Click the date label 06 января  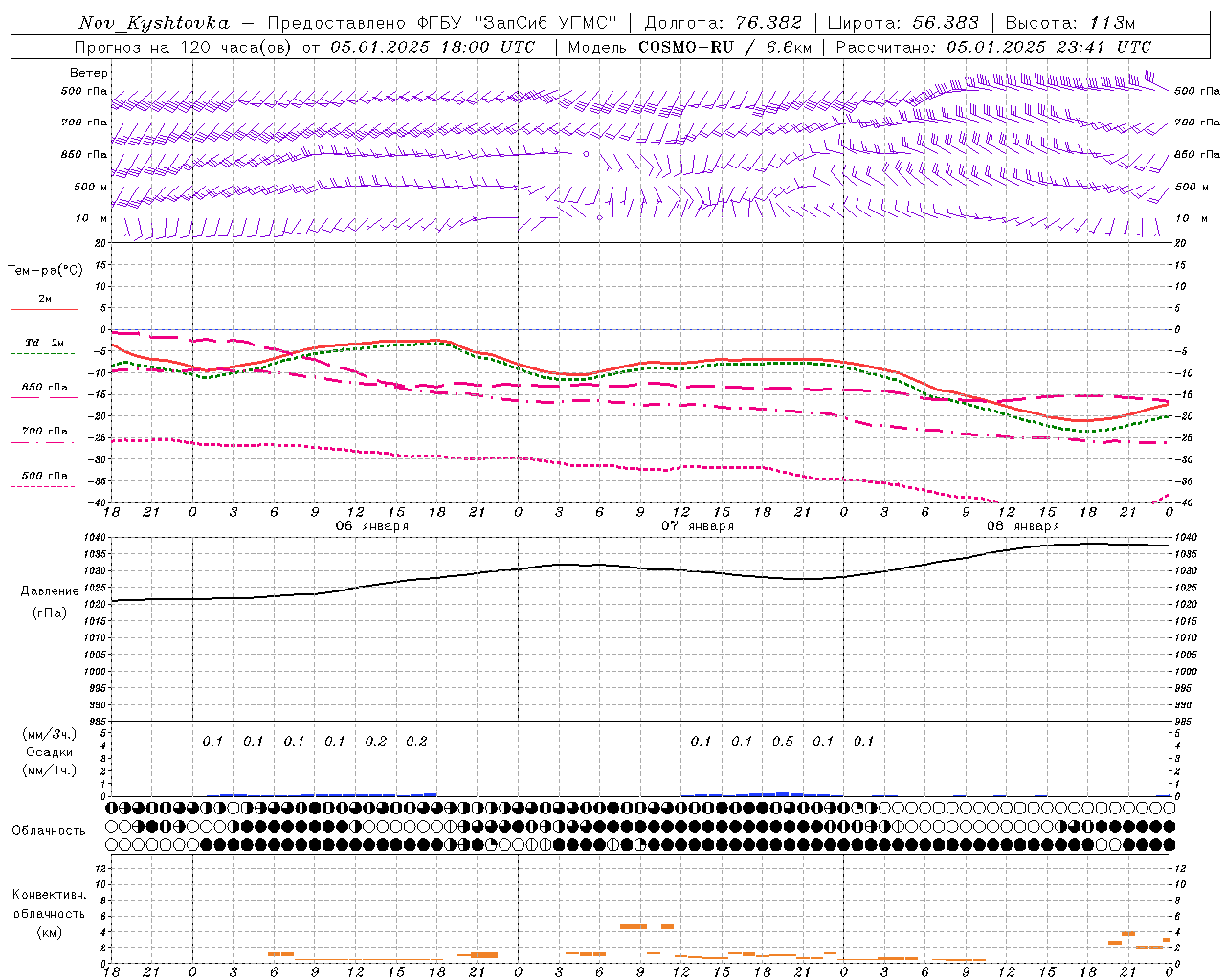[372, 526]
